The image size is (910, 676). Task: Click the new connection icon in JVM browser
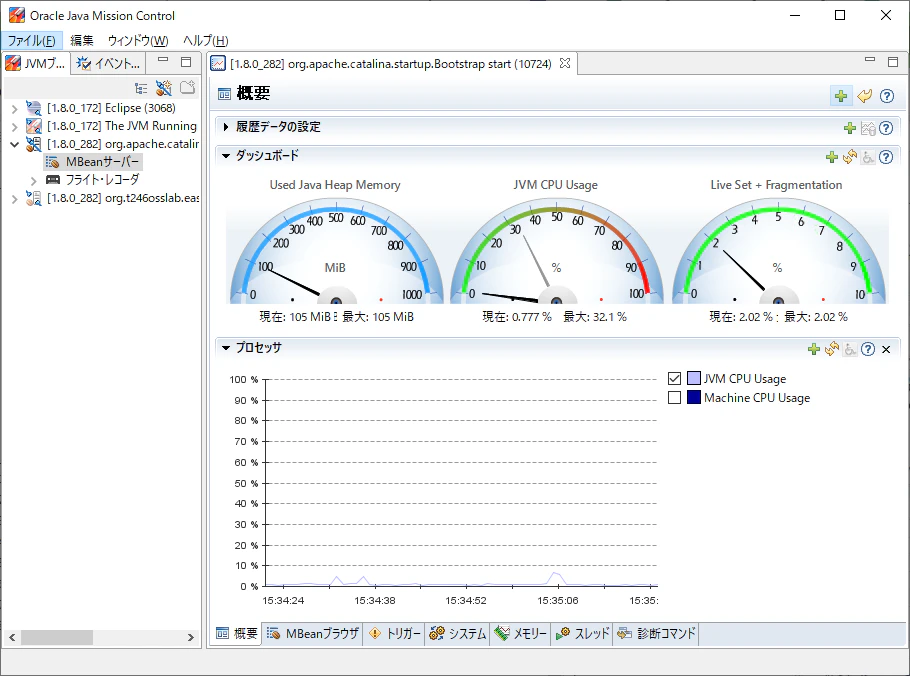(x=164, y=88)
